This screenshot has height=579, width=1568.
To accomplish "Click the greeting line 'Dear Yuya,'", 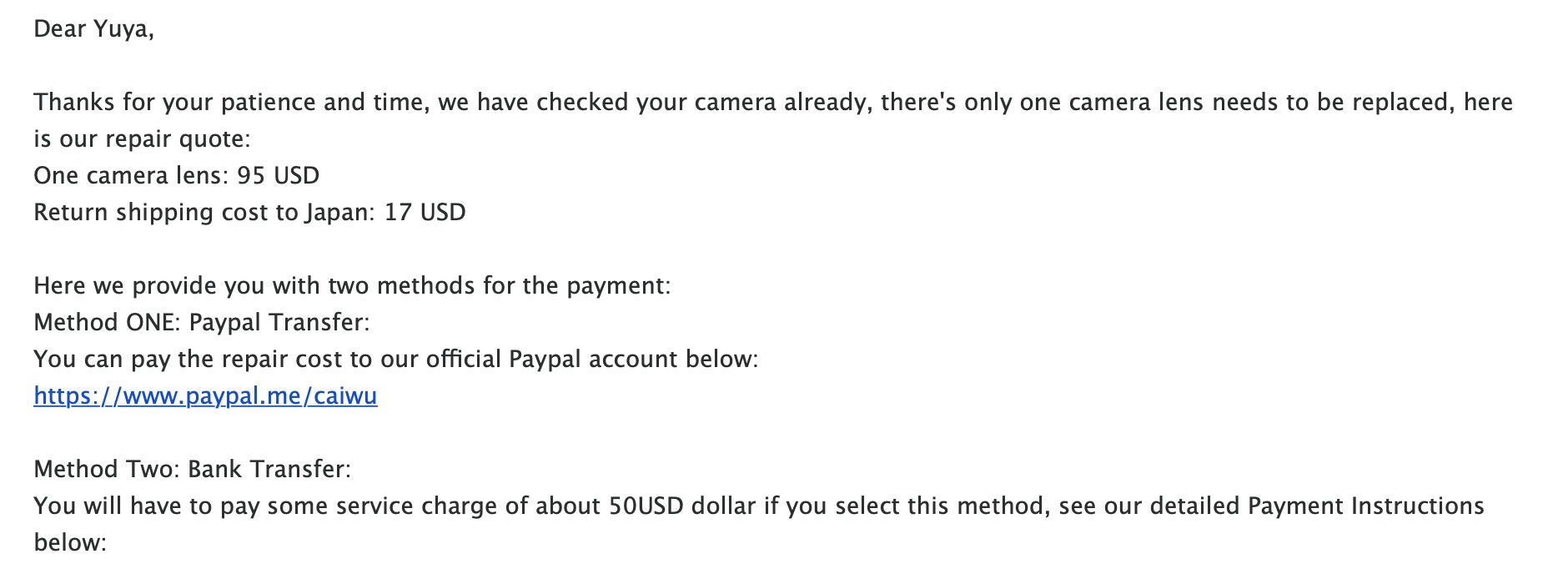I will pos(94,29).
